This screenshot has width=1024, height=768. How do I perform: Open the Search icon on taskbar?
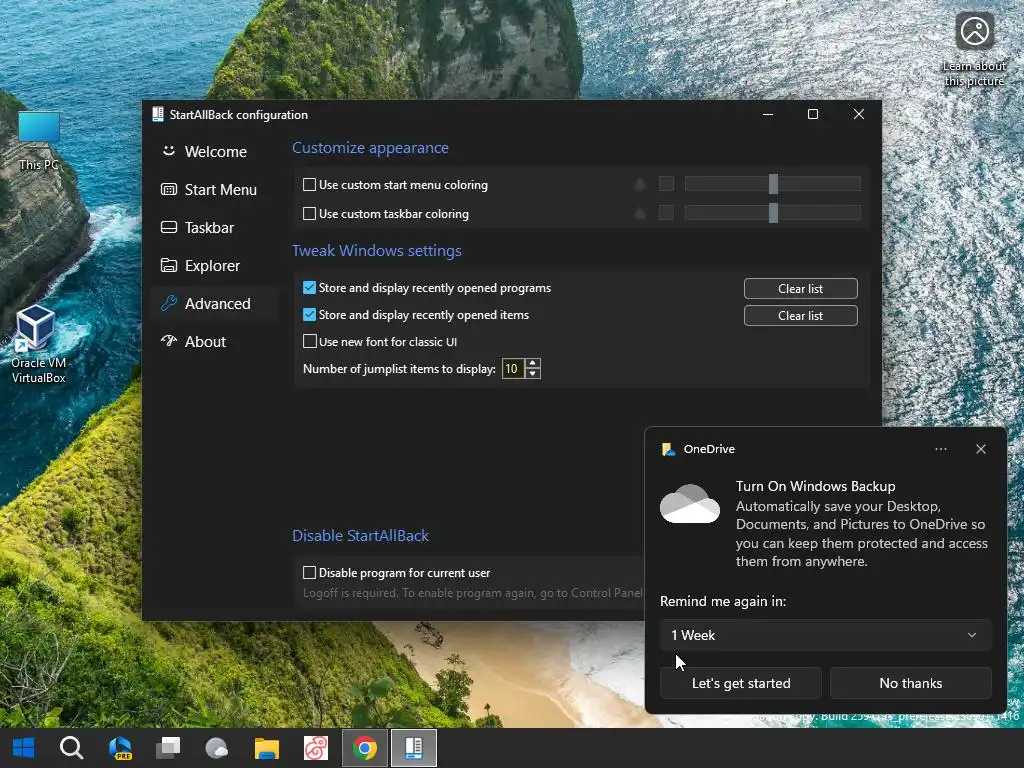point(71,748)
